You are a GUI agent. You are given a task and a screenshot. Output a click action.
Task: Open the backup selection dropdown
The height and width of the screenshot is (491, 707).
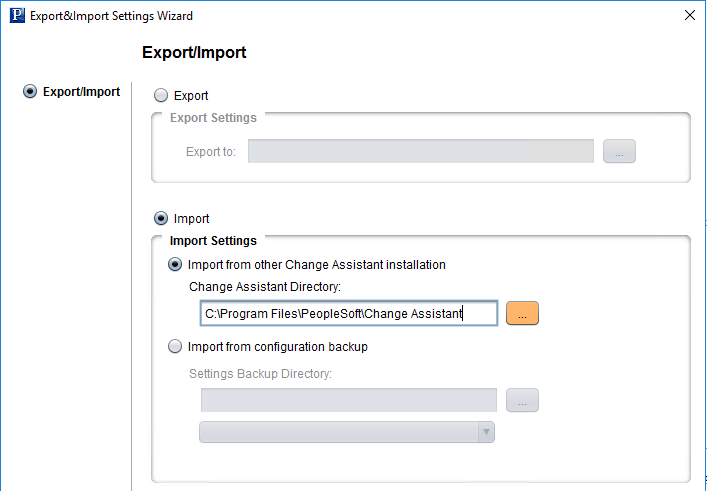[347, 432]
